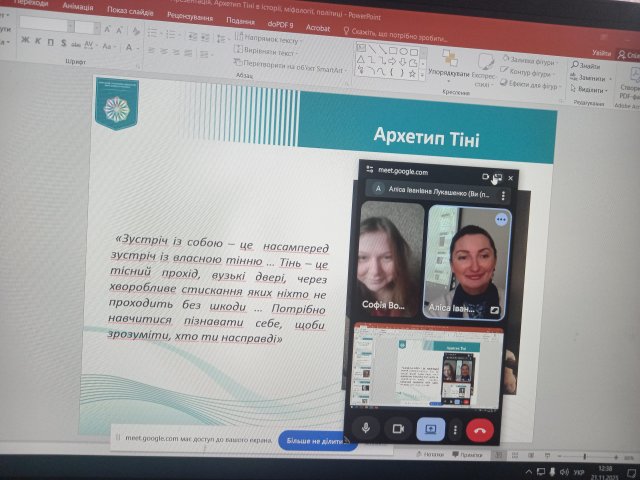Viewport: 640px width, 480px height.
Task: End the call with red hang-up button
Action: (x=480, y=429)
